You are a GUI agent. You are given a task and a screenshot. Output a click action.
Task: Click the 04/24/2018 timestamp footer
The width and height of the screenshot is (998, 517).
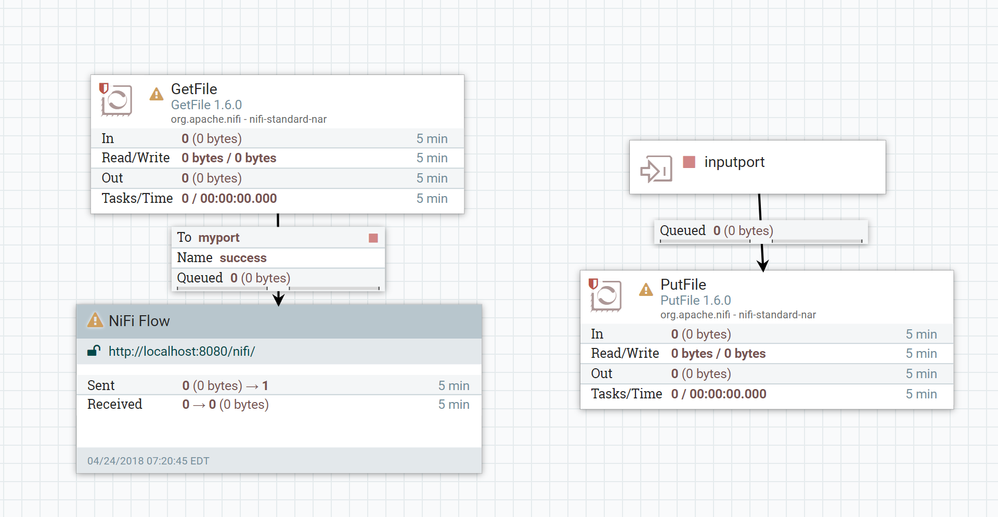pos(148,461)
